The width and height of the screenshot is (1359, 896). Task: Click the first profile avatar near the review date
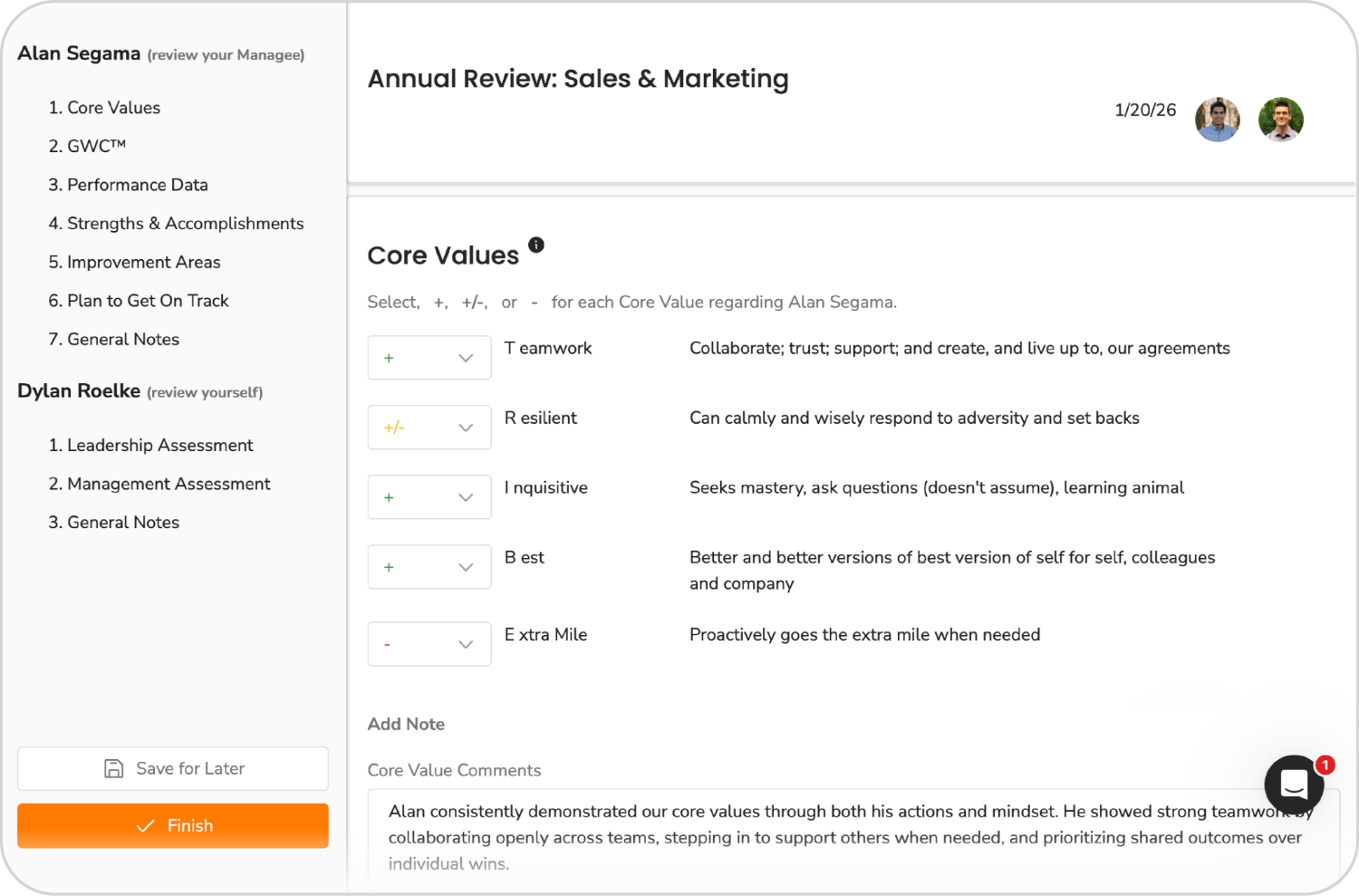tap(1217, 119)
